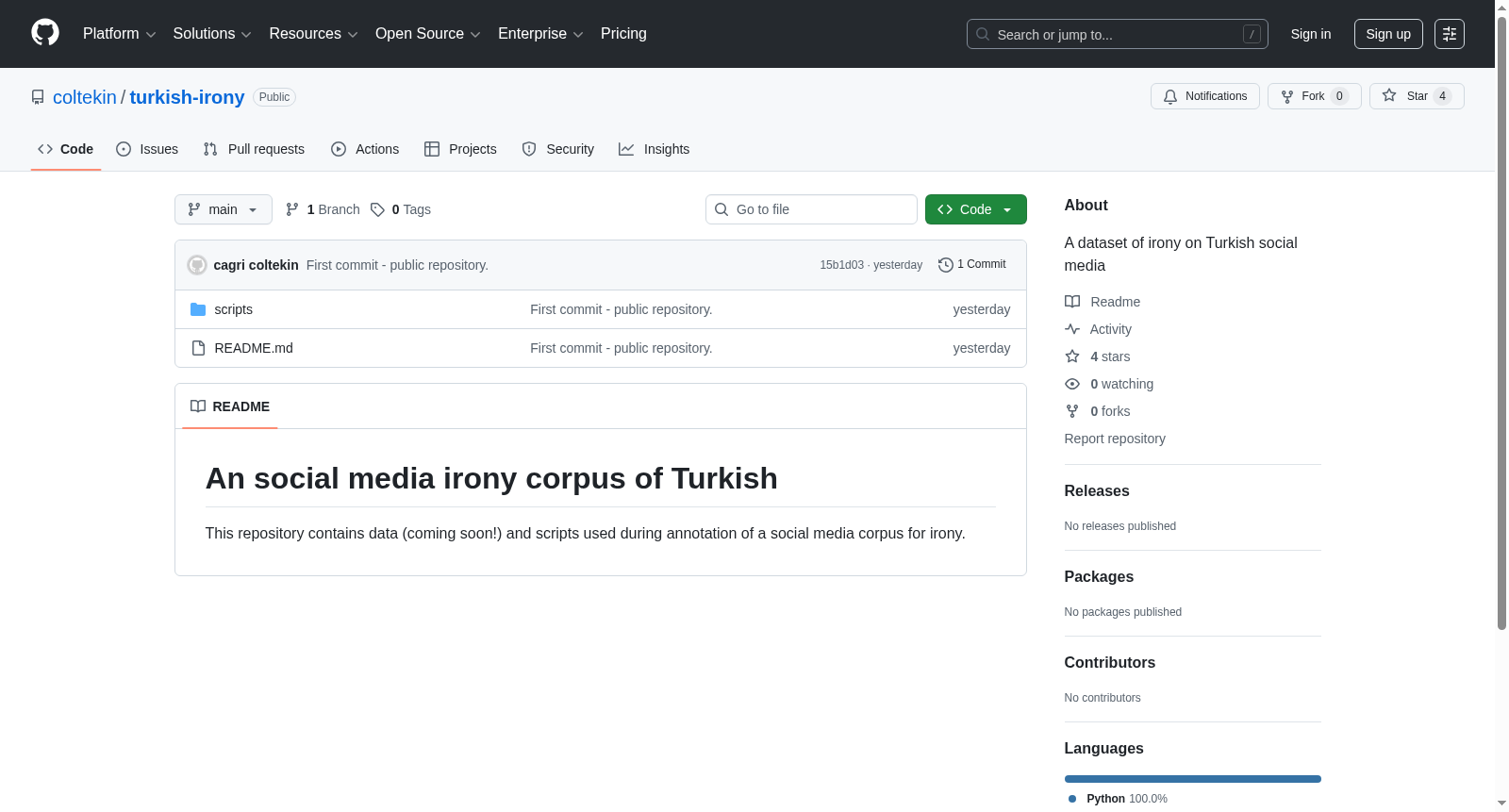Open the 1 Commit history link

tap(972, 265)
